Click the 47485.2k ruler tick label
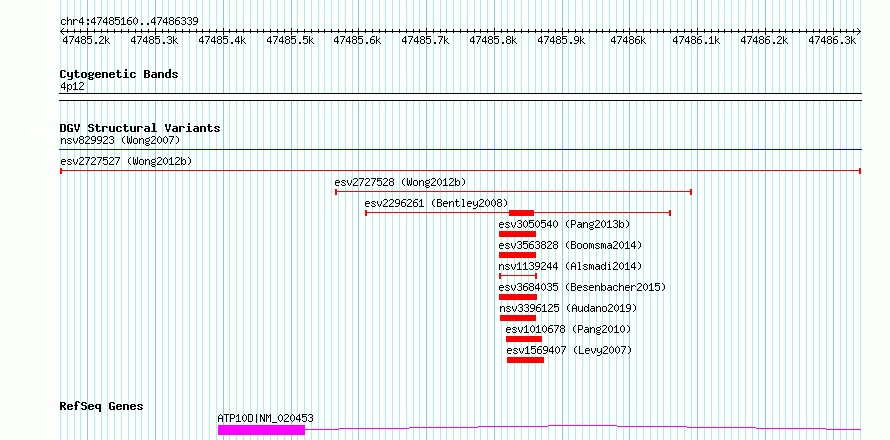Image resolution: width=890 pixels, height=440 pixels. (87, 40)
